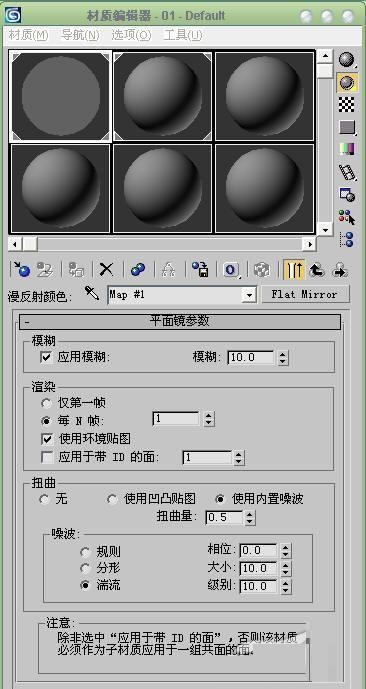Select the 使用凹凸贴图 radio button
This screenshot has width=366, height=689.
(113, 499)
